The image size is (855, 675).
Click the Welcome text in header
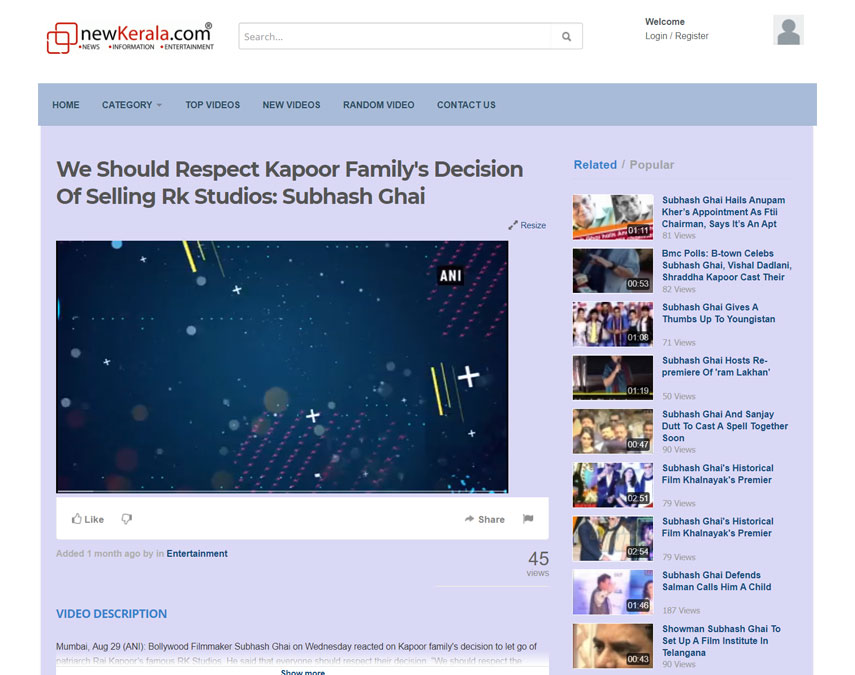pos(665,22)
